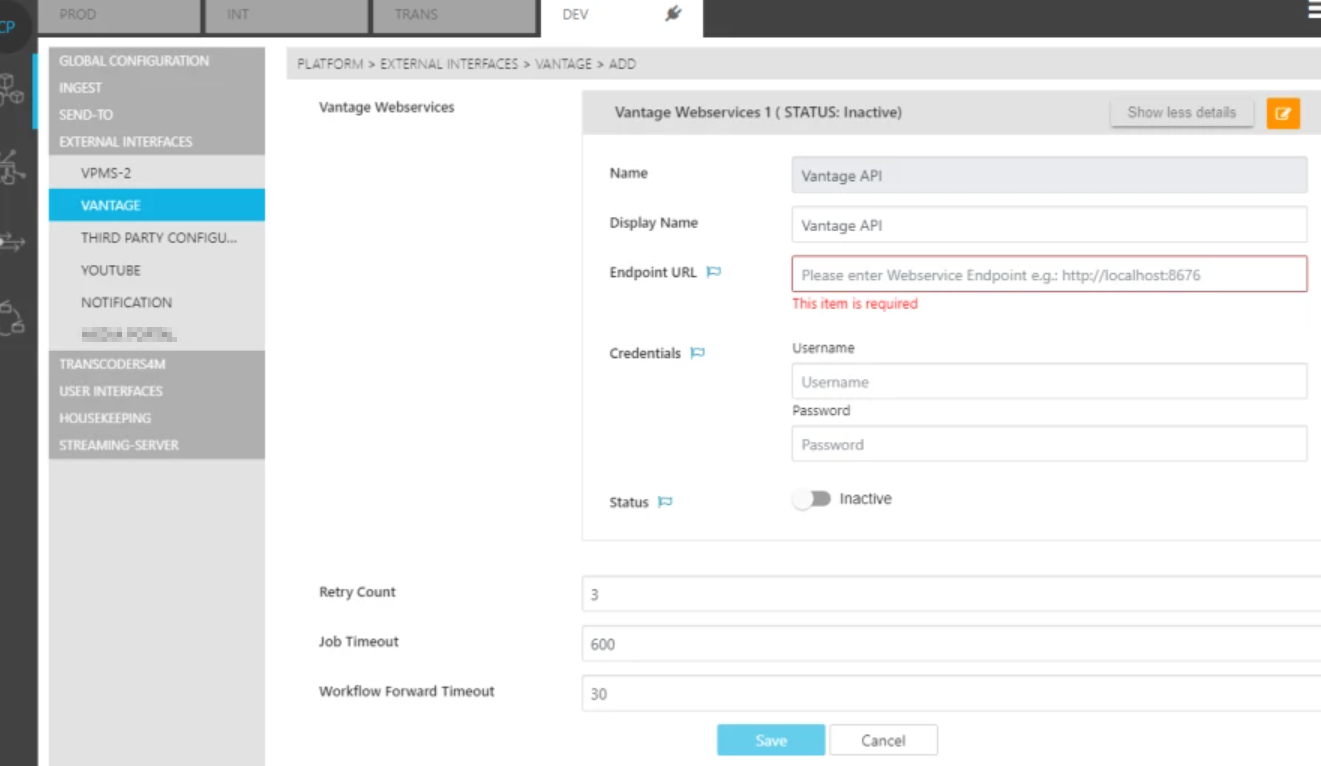Open the hamburger menu at top right
Image resolution: width=1321 pixels, height=766 pixels.
(x=1313, y=10)
